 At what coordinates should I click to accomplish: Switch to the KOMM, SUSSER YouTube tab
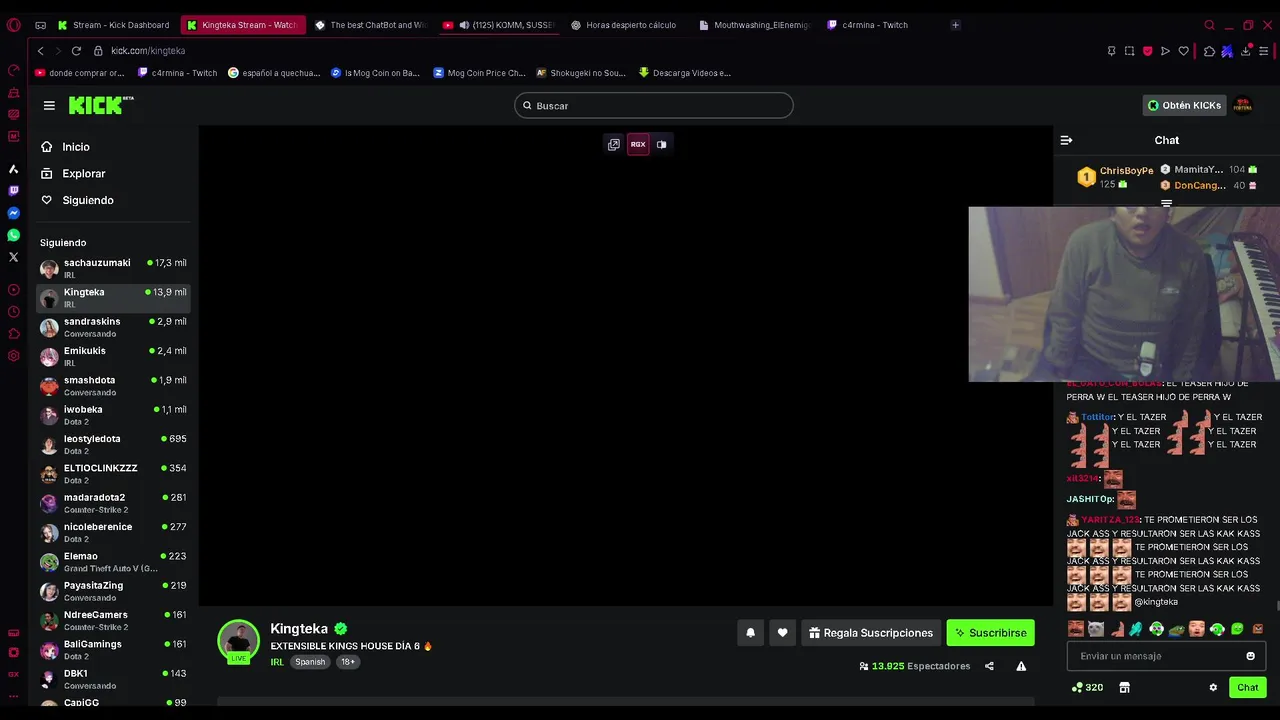(x=499, y=25)
